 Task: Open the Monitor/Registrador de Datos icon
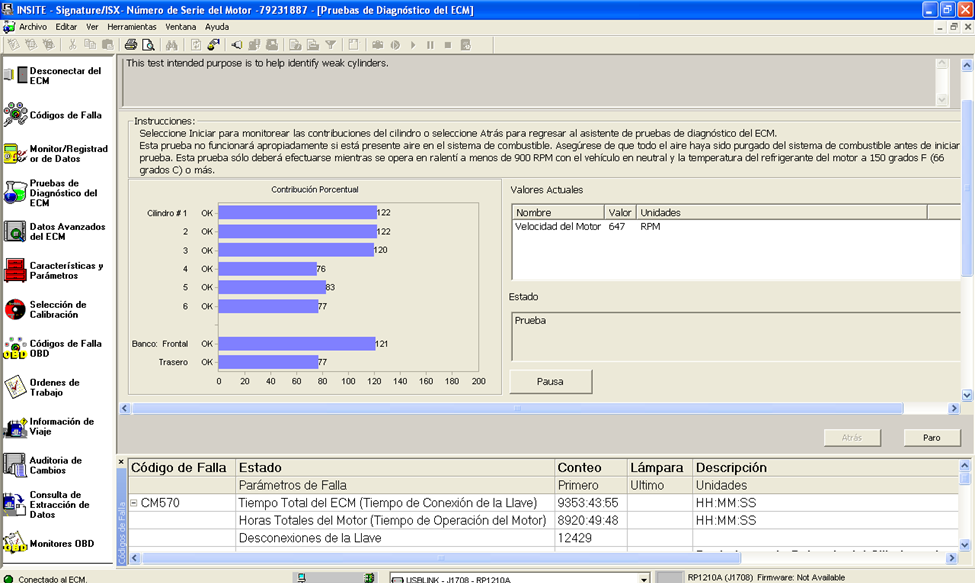16,153
